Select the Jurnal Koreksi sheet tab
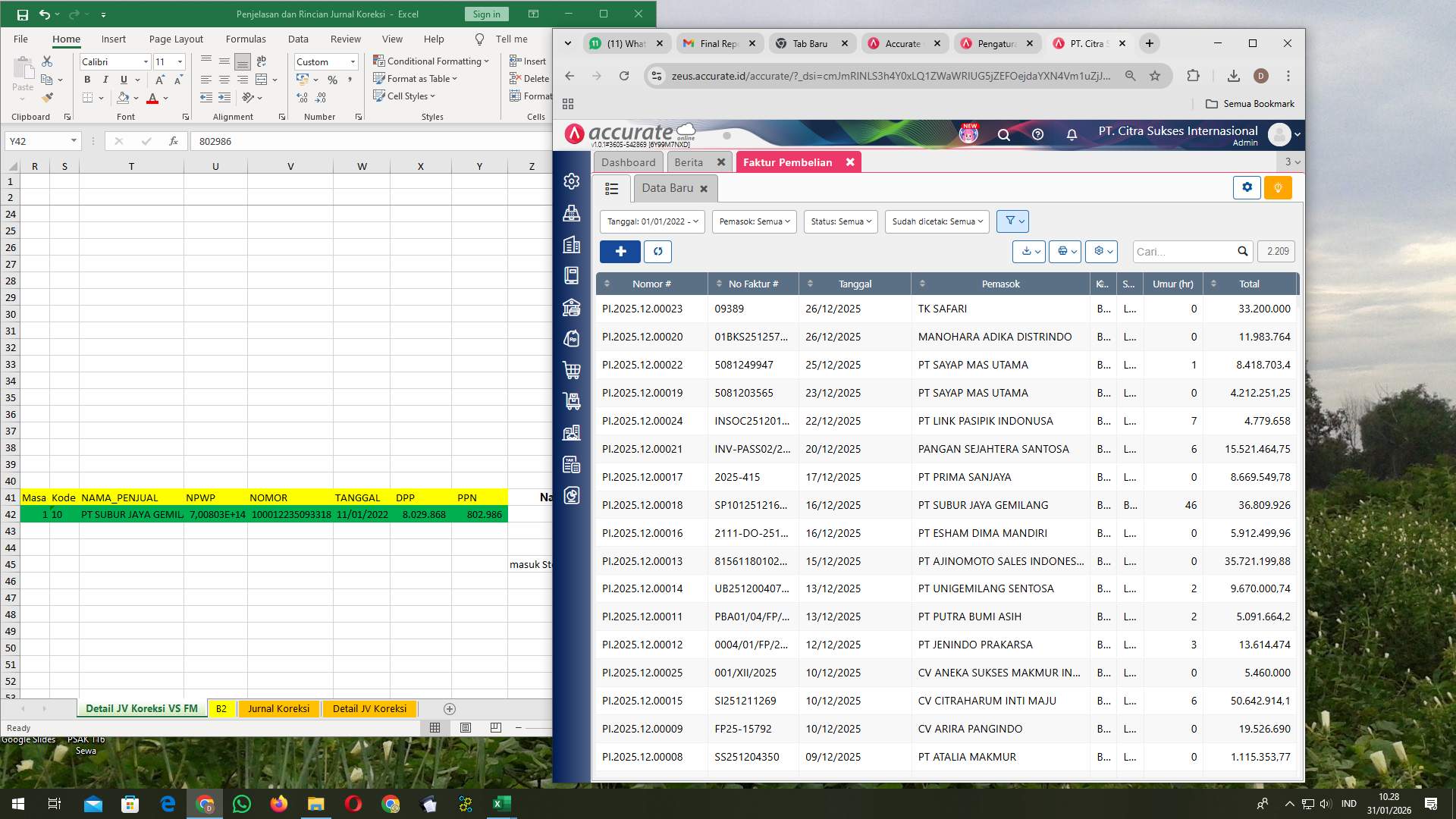The height and width of the screenshot is (819, 1456). pos(278,708)
